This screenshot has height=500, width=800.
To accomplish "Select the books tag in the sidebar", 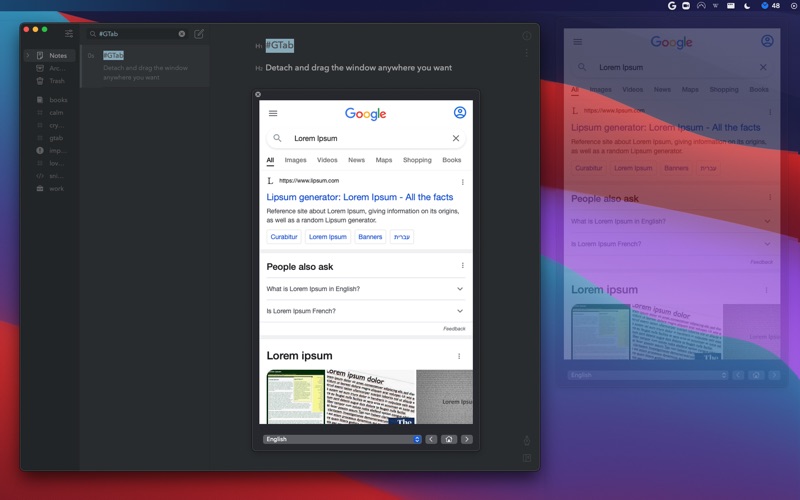I will pos(52,100).
